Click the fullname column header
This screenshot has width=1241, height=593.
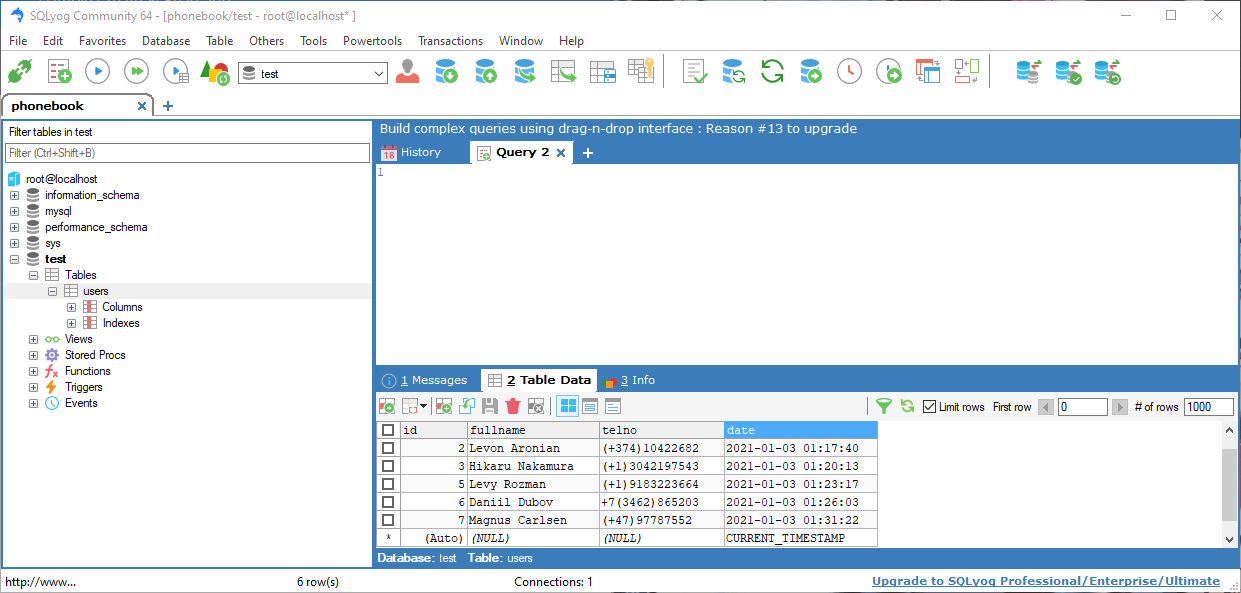click(533, 430)
